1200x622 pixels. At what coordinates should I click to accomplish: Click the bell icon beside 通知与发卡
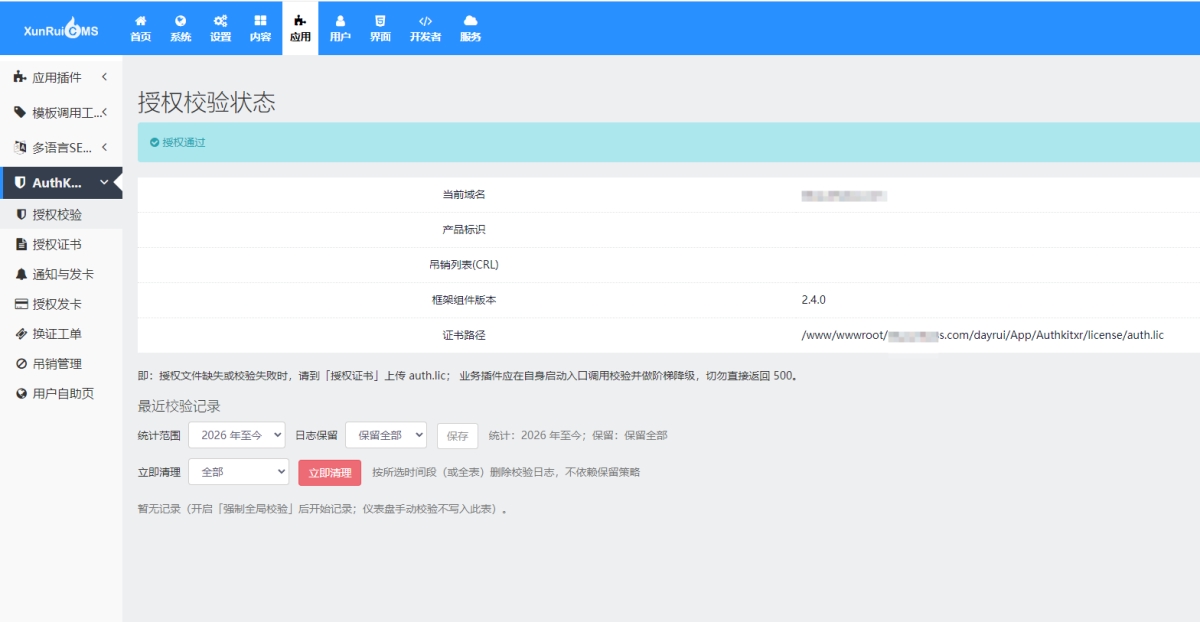22,274
